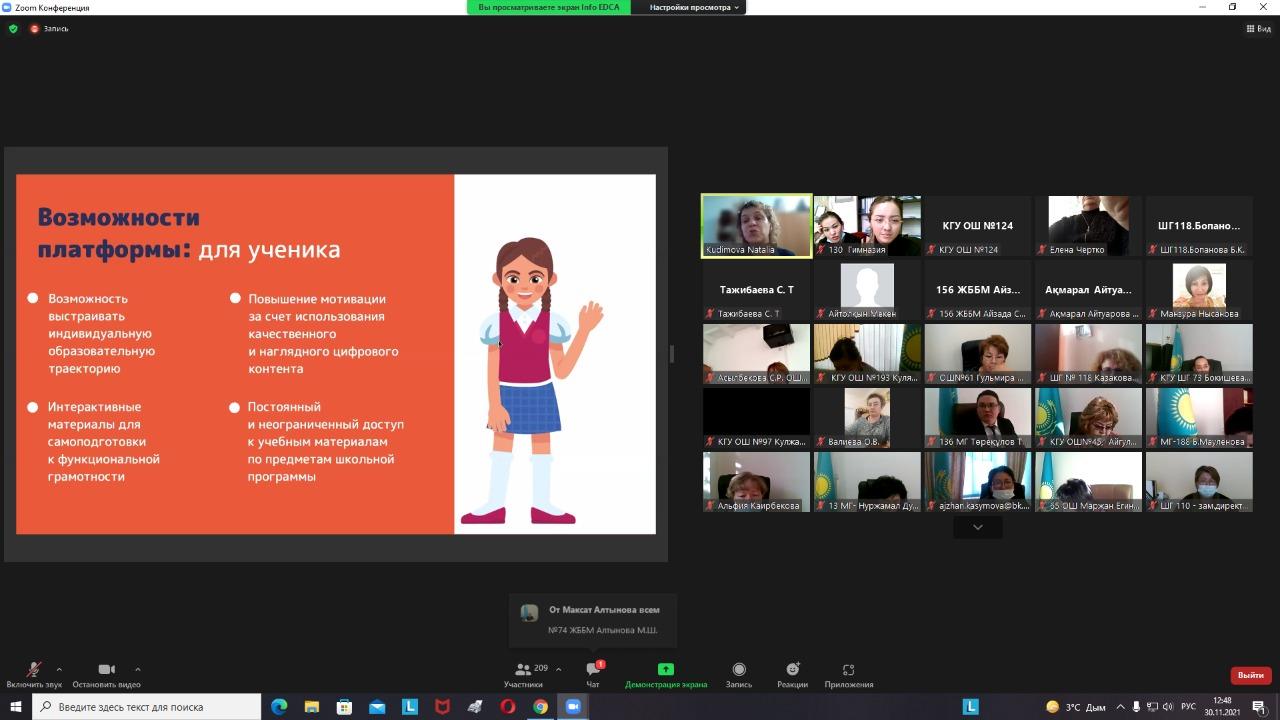Select Kudimova Natalia's video thumbnail

click(756, 226)
